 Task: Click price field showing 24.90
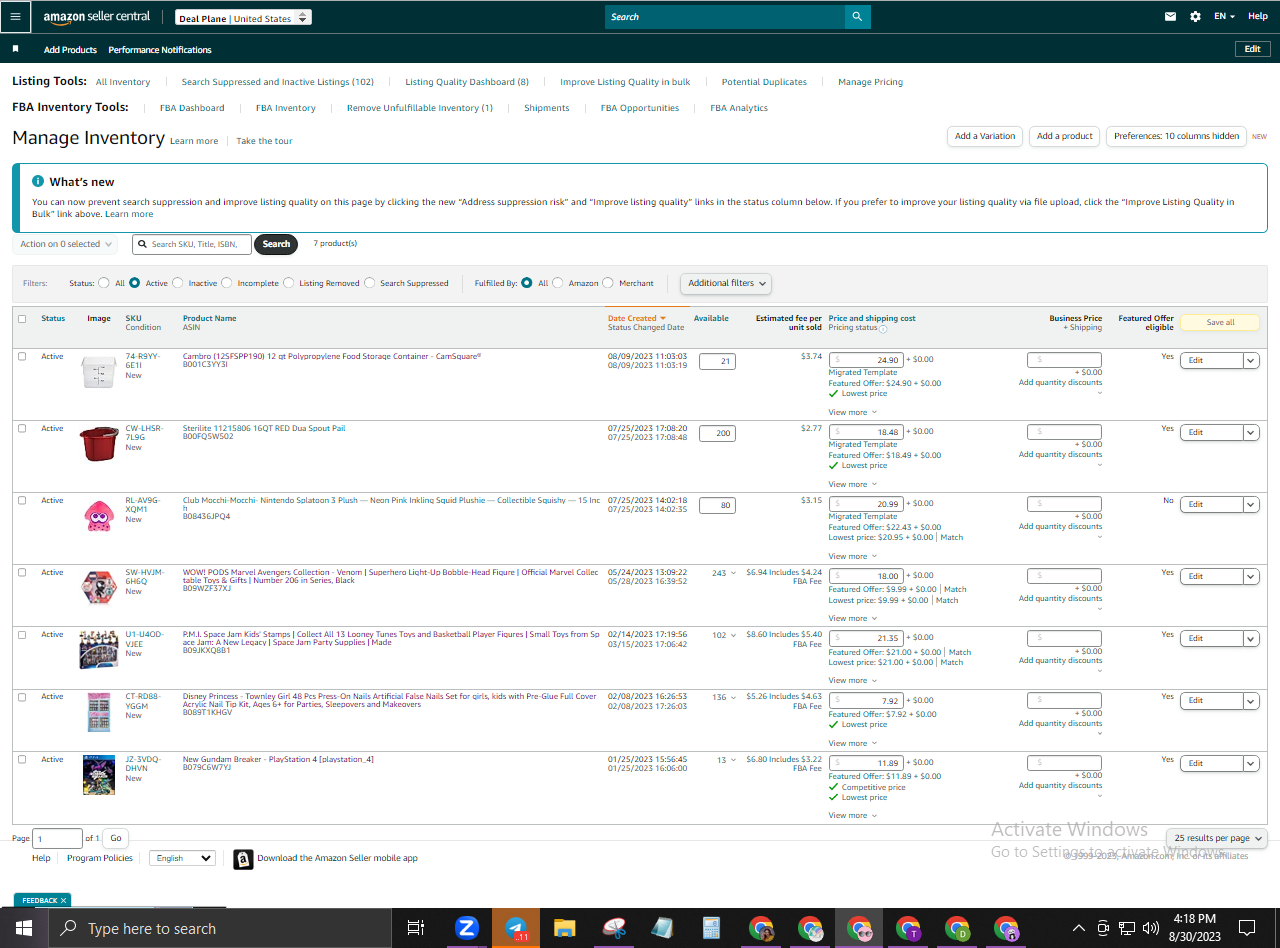867,360
